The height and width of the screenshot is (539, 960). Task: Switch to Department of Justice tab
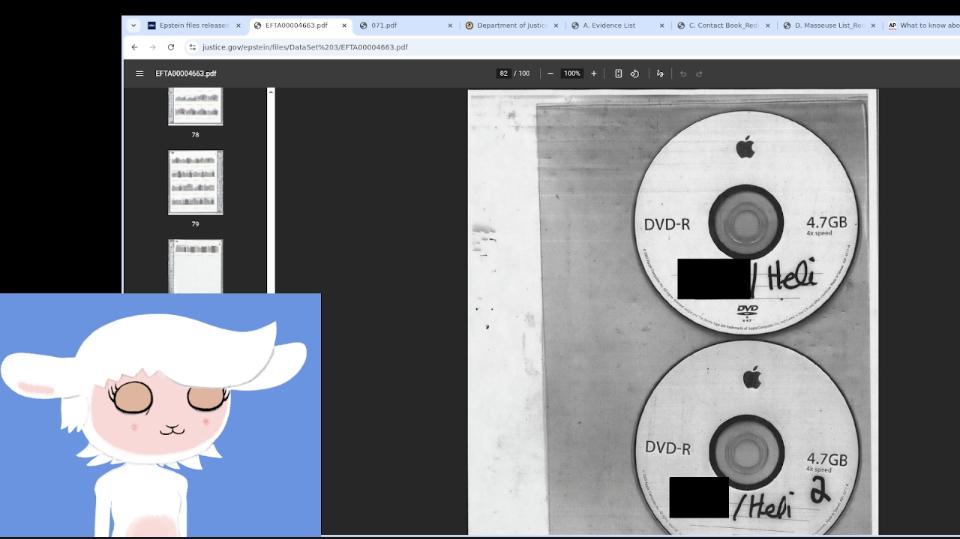point(510,25)
